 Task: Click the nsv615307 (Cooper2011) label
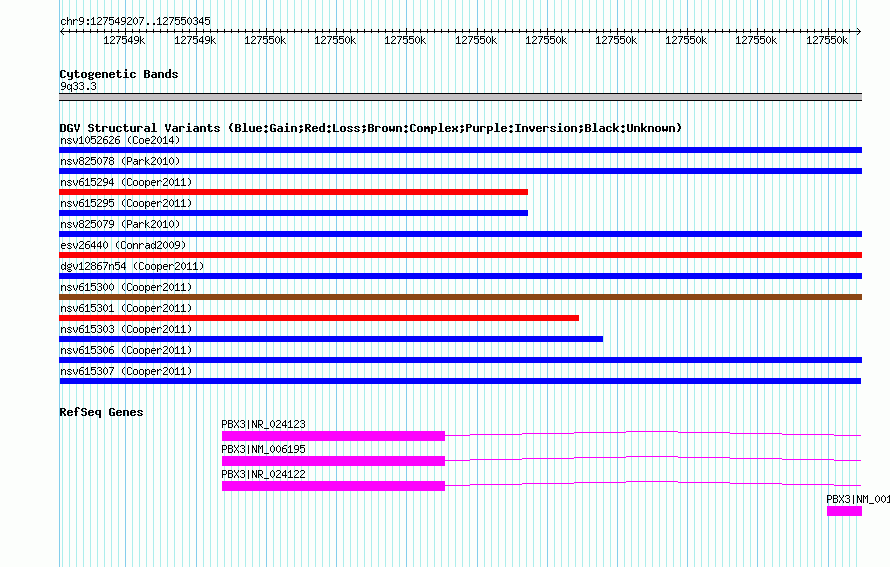[x=126, y=371]
